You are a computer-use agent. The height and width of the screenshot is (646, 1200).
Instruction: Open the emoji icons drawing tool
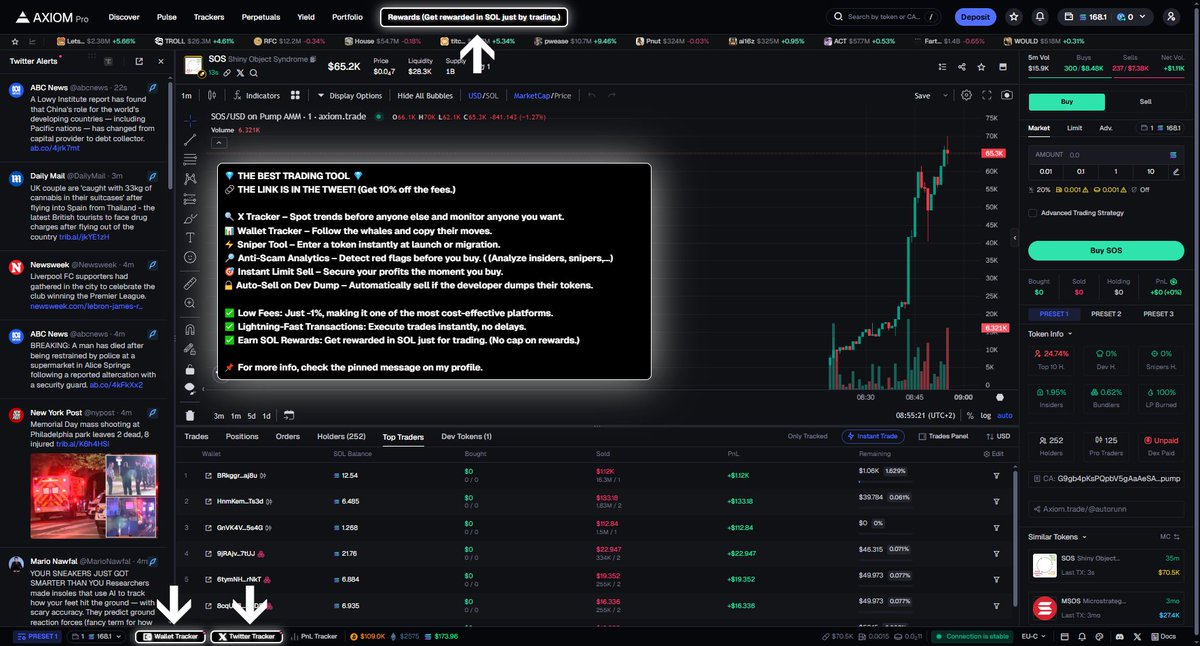coord(190,257)
